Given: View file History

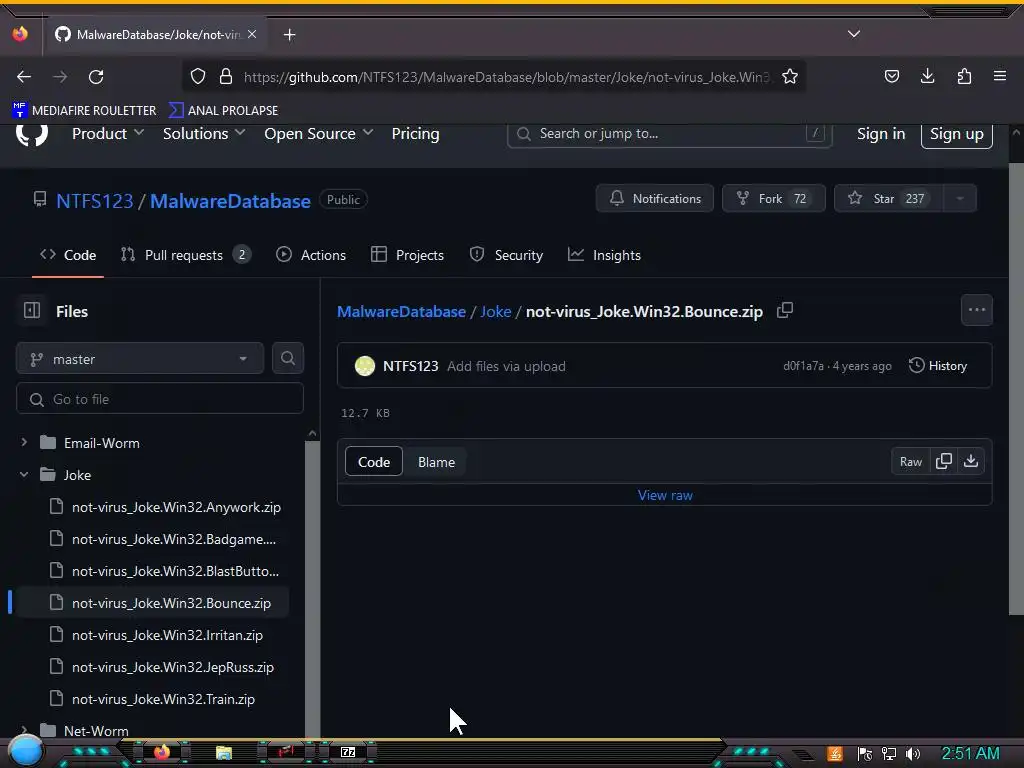Looking at the screenshot, I should pyautogui.click(x=938, y=366).
